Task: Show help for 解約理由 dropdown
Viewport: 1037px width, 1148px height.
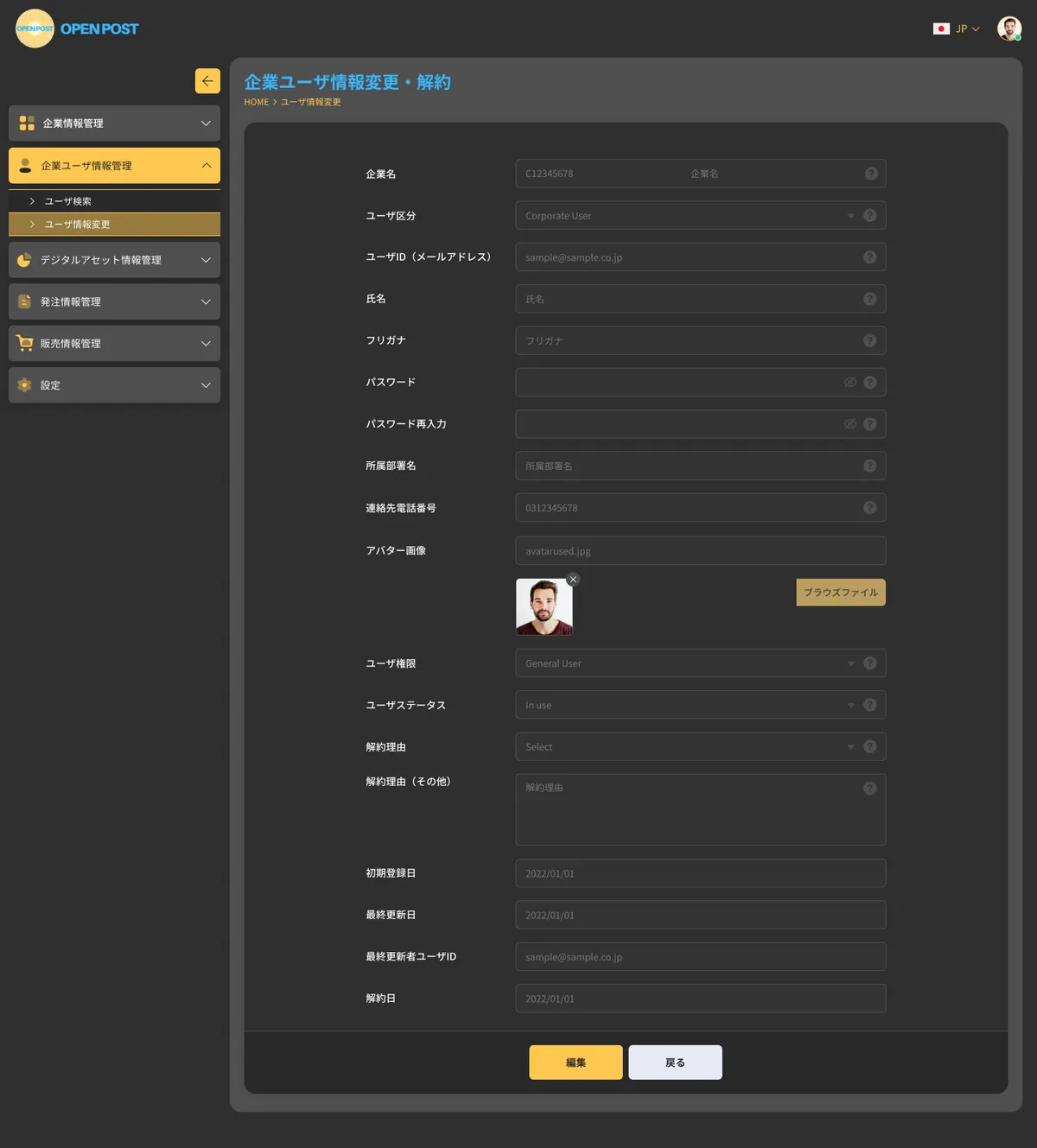Action: click(870, 746)
